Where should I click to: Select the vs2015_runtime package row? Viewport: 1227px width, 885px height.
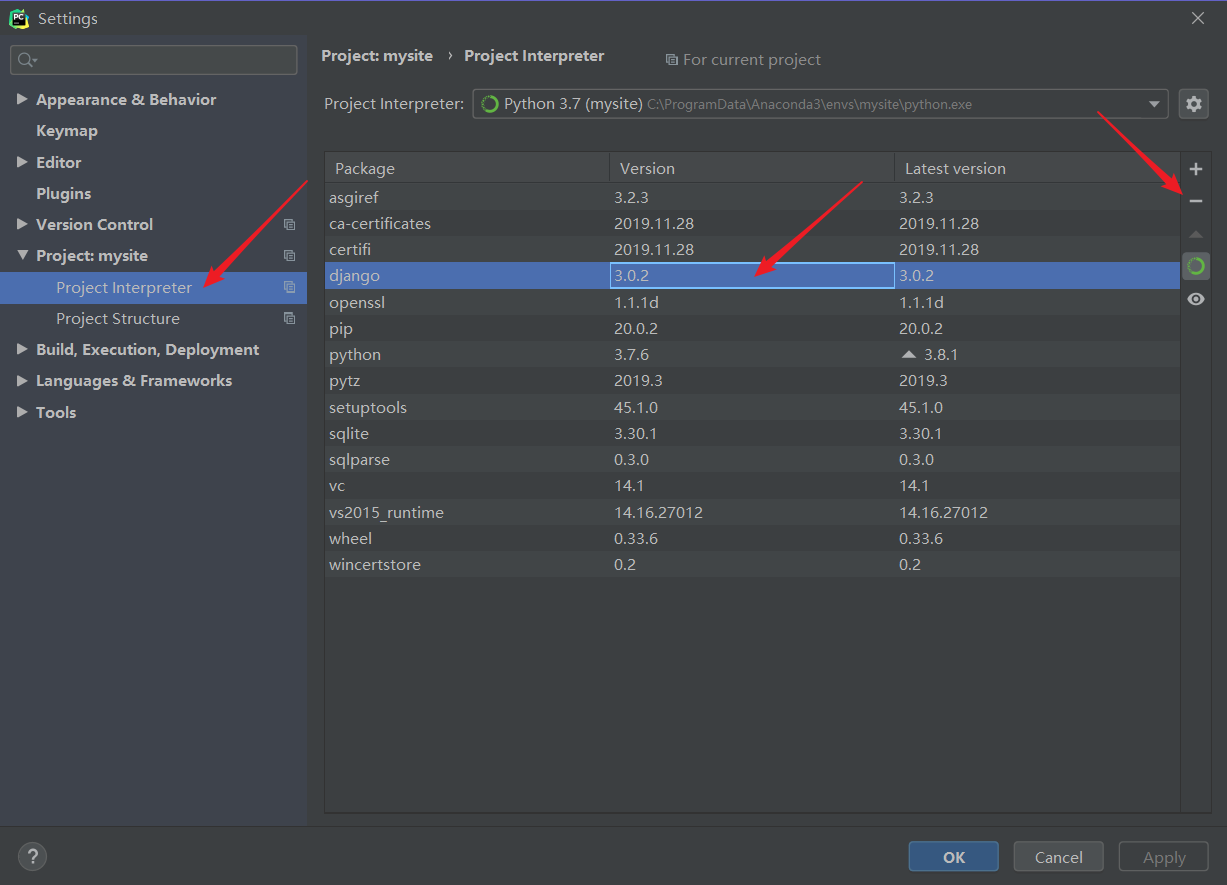click(752, 512)
